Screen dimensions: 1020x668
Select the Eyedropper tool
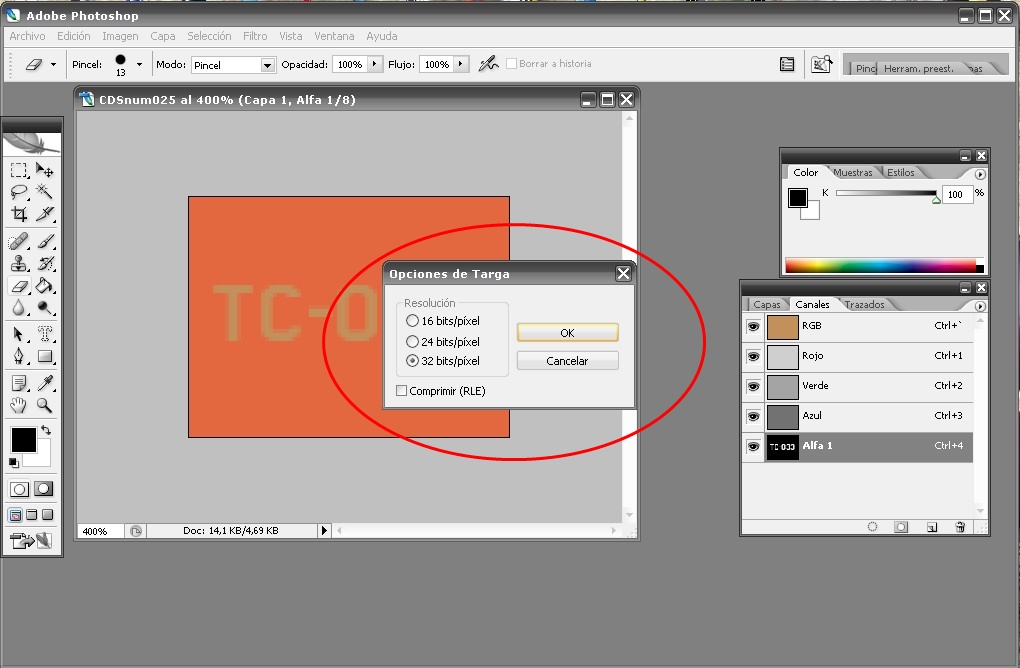click(44, 383)
